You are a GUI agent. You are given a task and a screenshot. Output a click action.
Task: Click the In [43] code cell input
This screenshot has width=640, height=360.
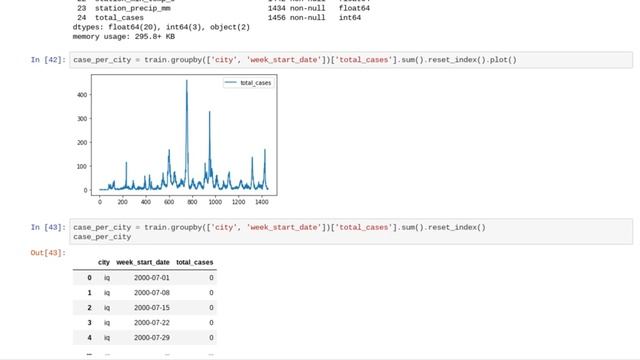point(351,232)
